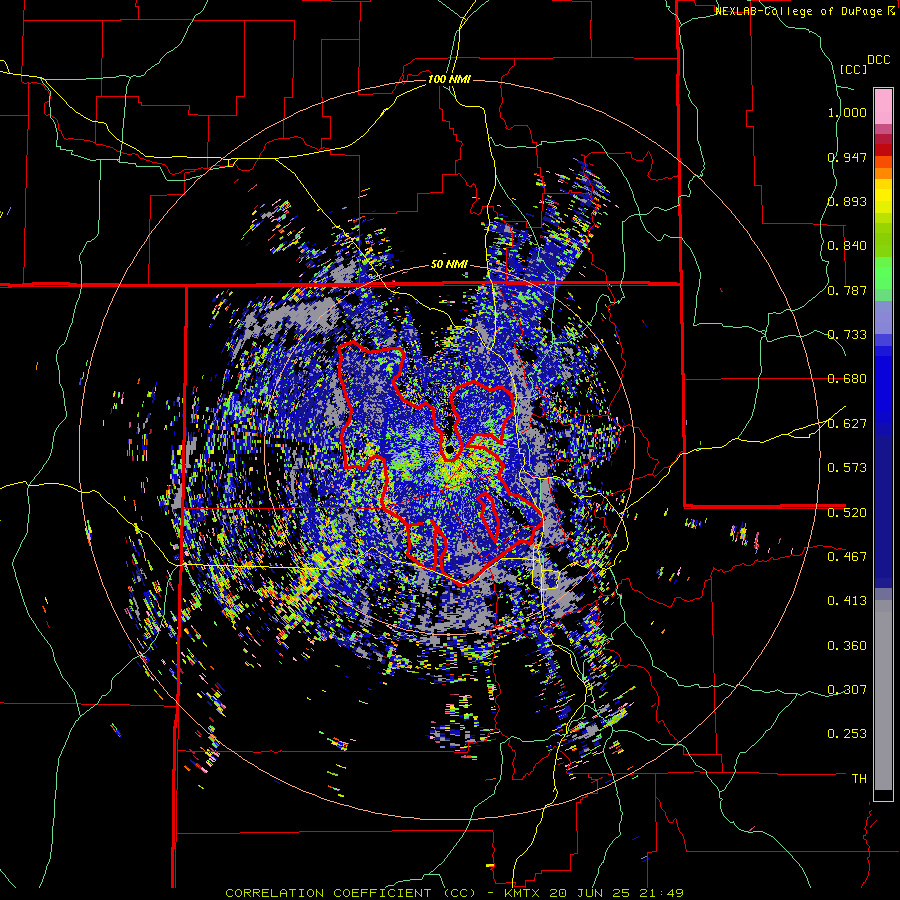900x900 pixels.
Task: Pick the black bottom band of the color scale
Action: tap(883, 795)
